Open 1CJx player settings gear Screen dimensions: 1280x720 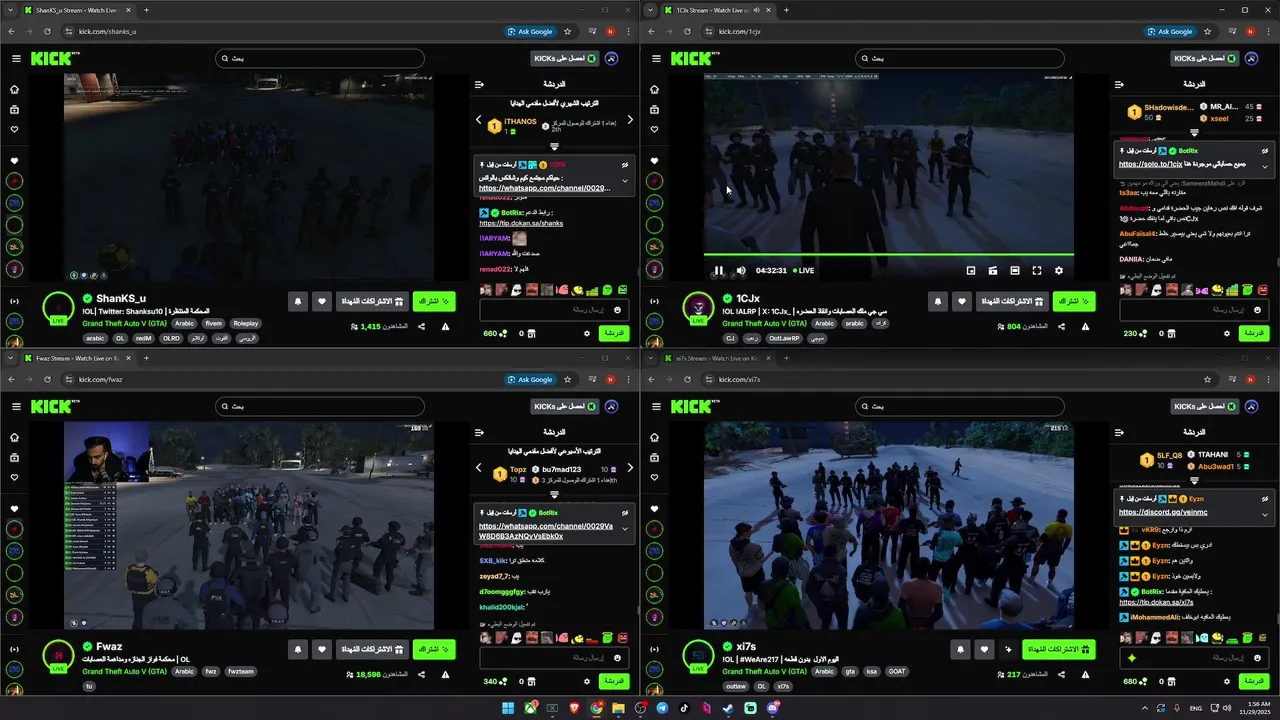click(x=1059, y=270)
